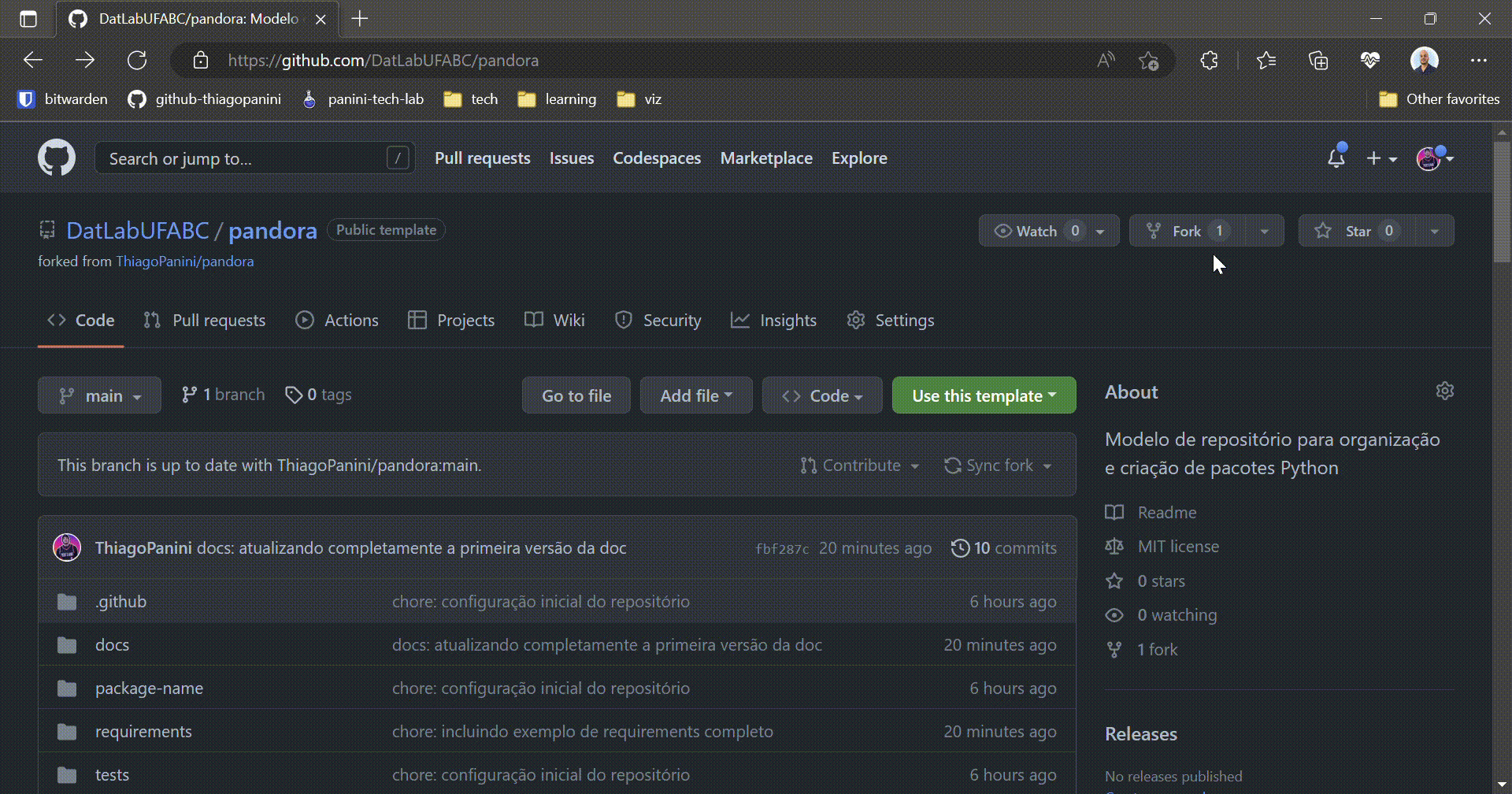Viewport: 1512px width, 794px height.
Task: Click the Go to file button
Action: tap(576, 395)
